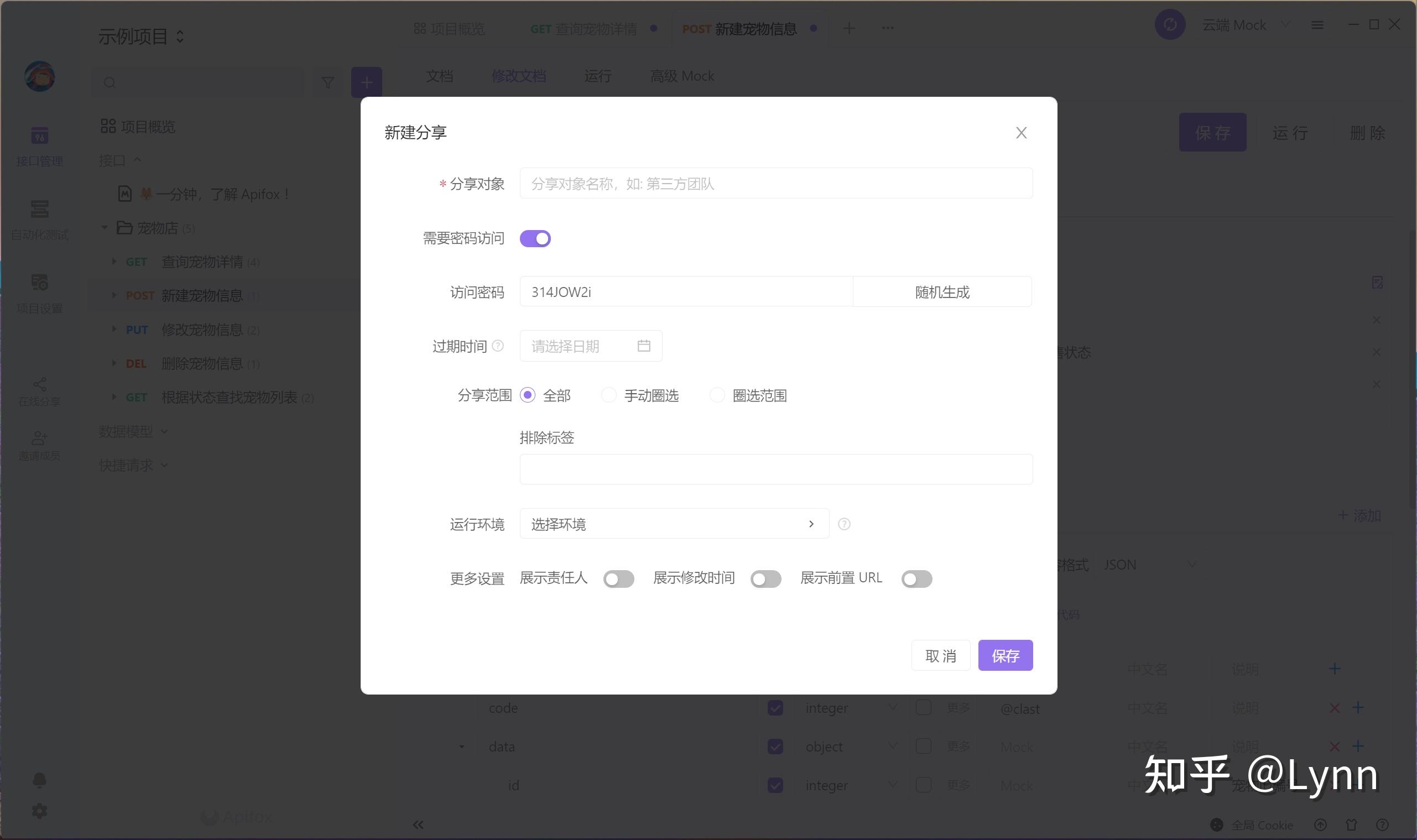The width and height of the screenshot is (1417, 840).
Task: Enable the 展示责任人 toggle
Action: [x=619, y=578]
